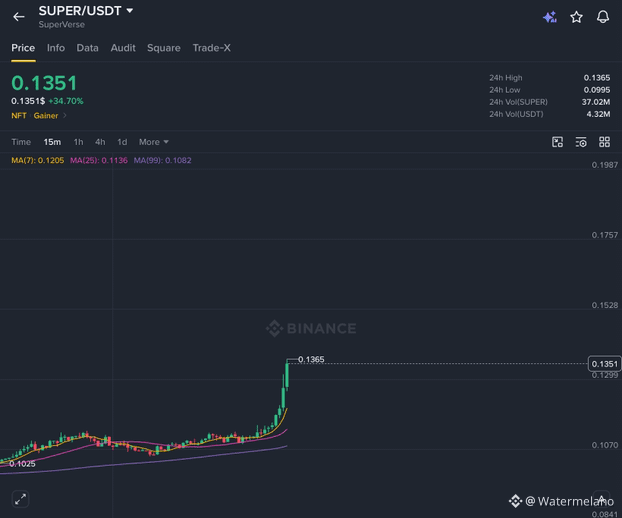Image resolution: width=622 pixels, height=518 pixels.
Task: Open the Audit tab
Action: [x=123, y=48]
